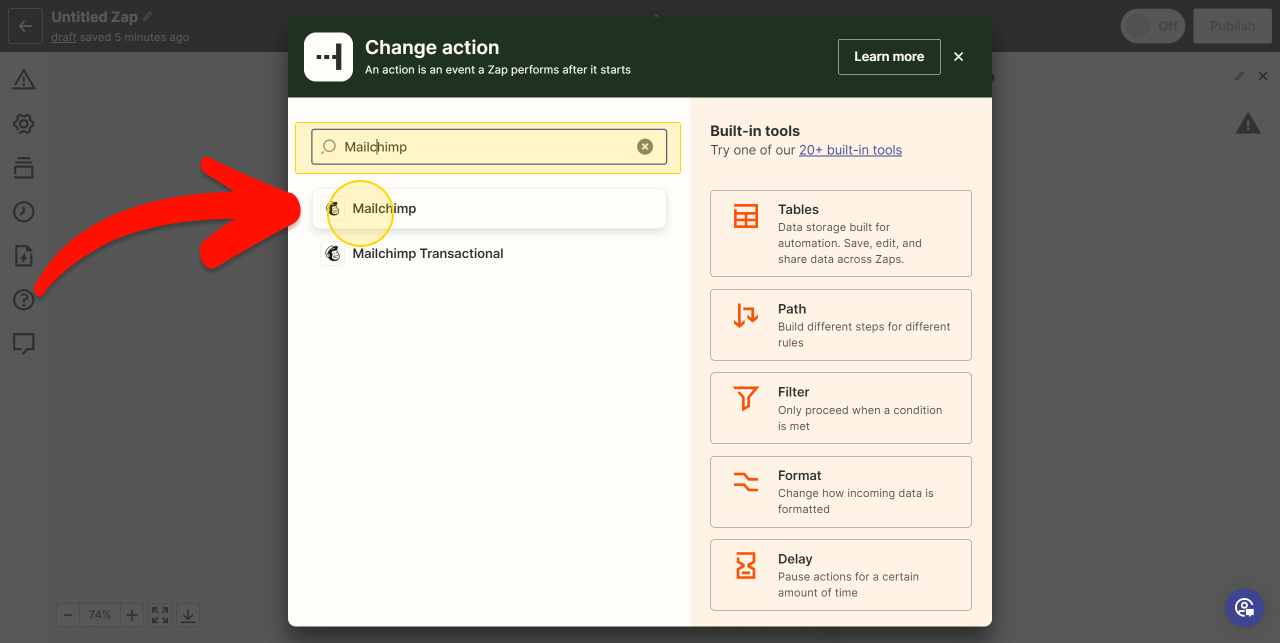This screenshot has width=1280, height=643.
Task: Clear the Mailchimp search text
Action: pos(645,147)
